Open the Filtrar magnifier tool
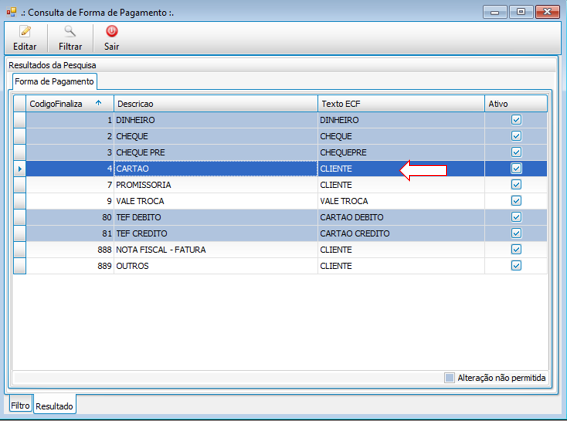Image resolution: width=567 pixels, height=421 pixels. (70, 31)
